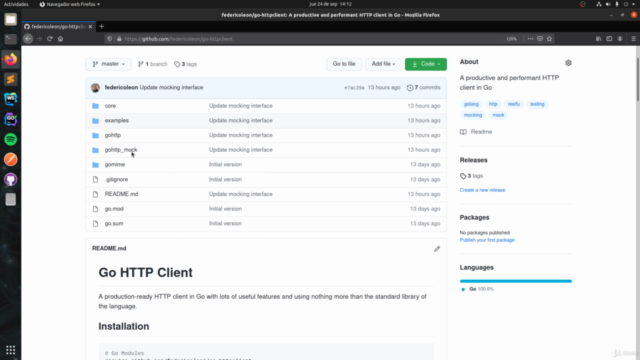The image size is (640, 360).
Task: Go to the Firefox home page
Action: click(60, 39)
